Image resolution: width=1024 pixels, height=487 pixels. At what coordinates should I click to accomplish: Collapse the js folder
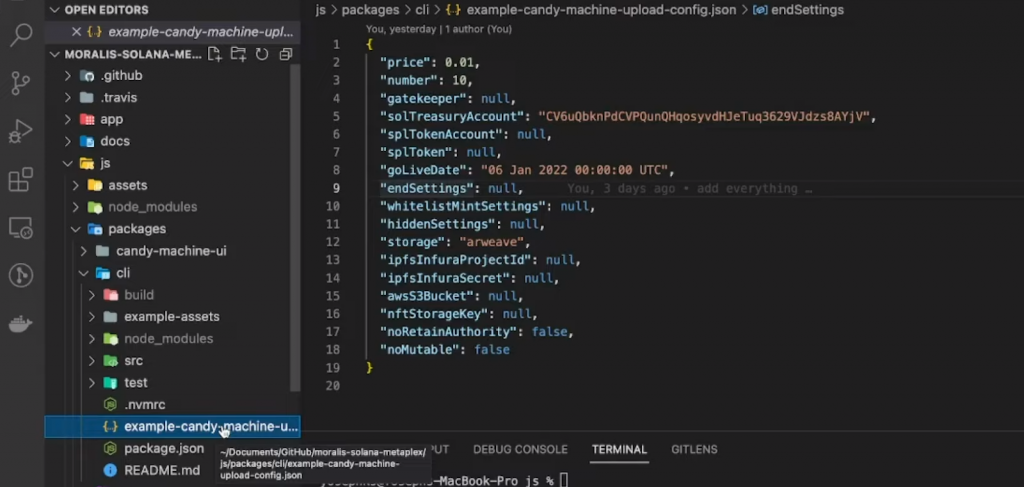point(68,163)
